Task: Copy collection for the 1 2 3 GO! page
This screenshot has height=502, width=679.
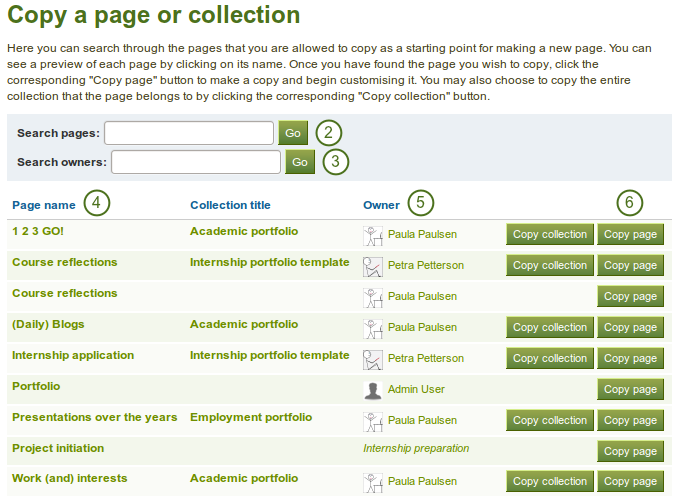Action: click(549, 235)
